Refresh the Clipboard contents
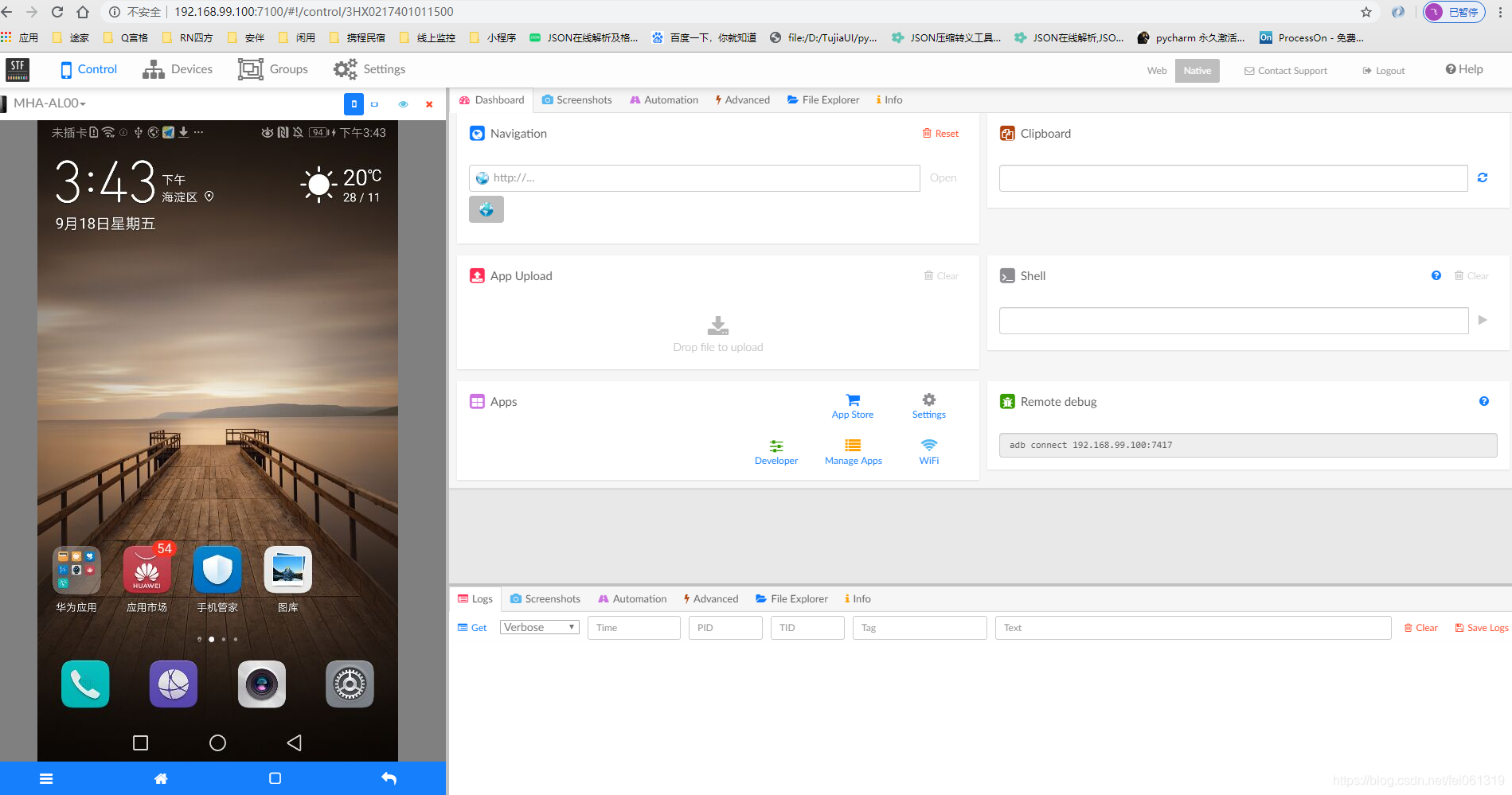 [x=1483, y=177]
